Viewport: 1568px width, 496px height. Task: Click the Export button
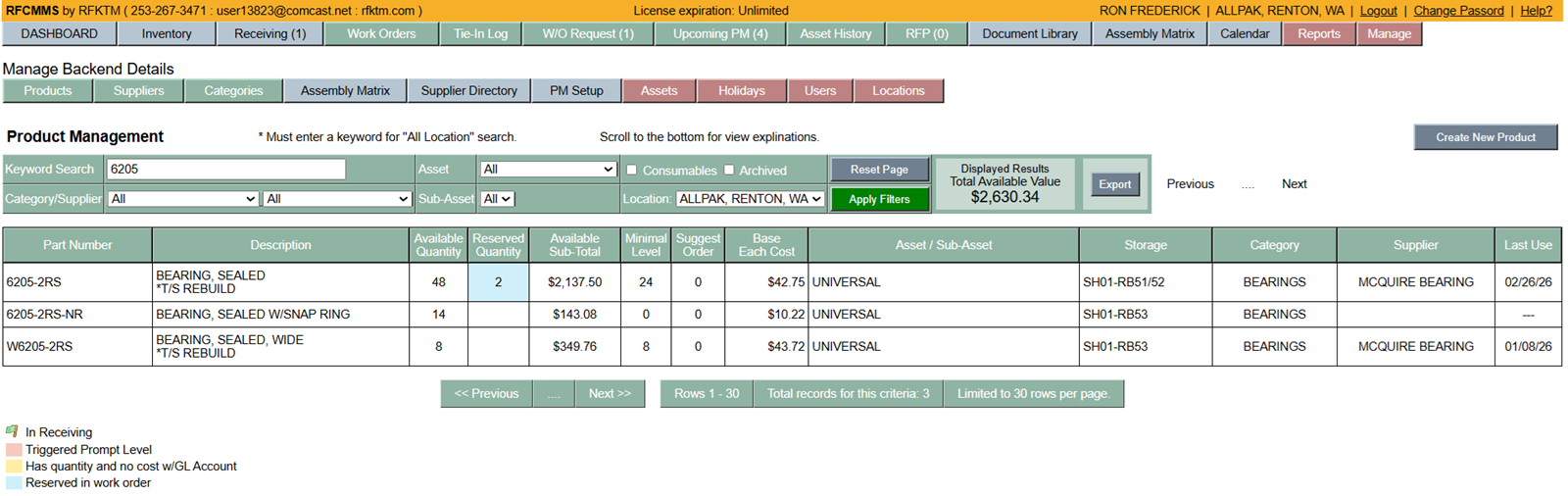(1114, 184)
